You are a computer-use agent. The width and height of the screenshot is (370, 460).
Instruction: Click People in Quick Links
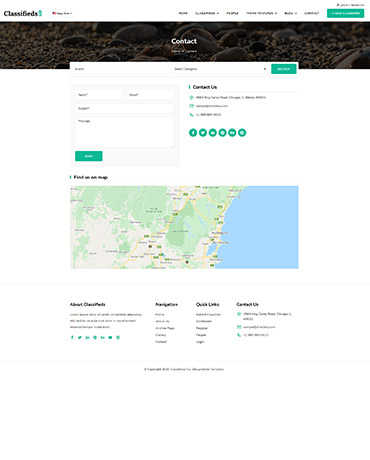pos(201,335)
